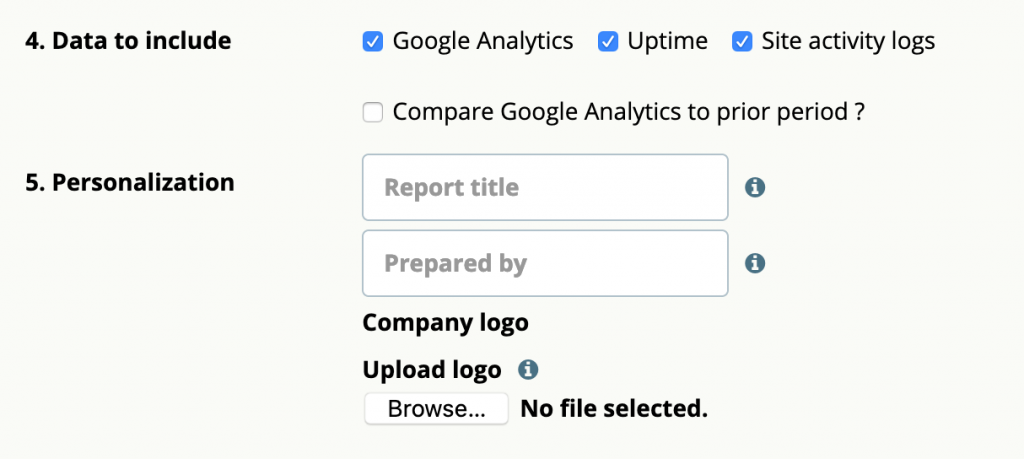The height and width of the screenshot is (459, 1024).
Task: Select the 'Uptime' label text
Action: (x=667, y=42)
